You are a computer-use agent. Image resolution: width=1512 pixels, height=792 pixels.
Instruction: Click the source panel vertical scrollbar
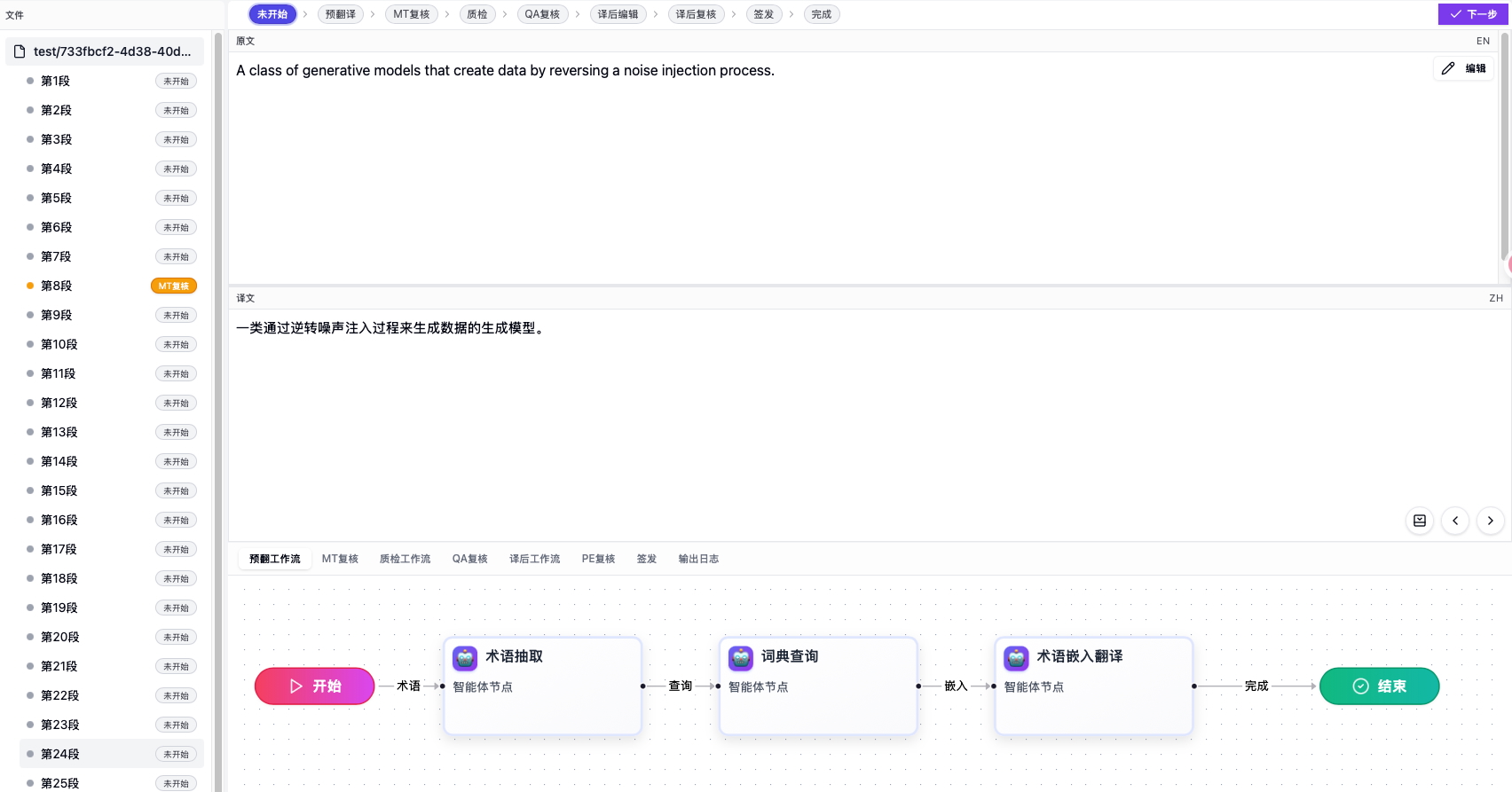tap(1505, 146)
